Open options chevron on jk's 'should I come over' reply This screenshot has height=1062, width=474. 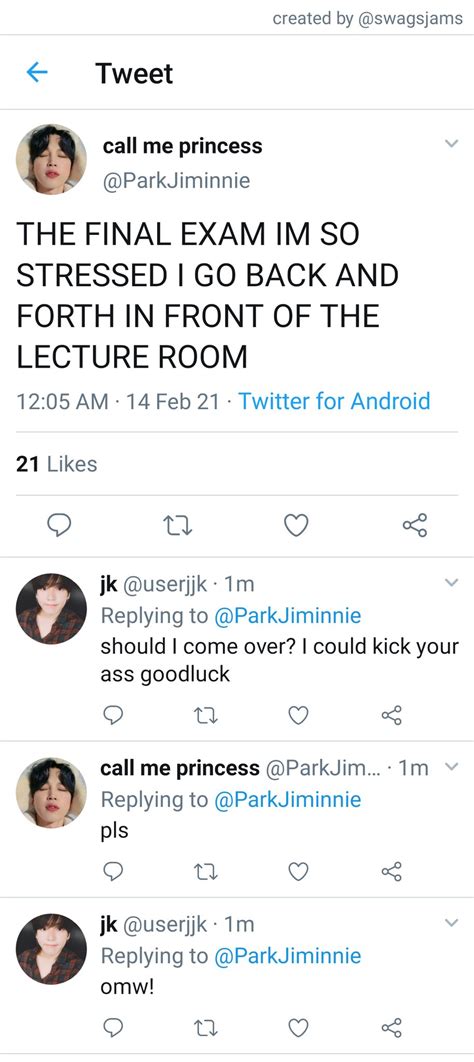click(451, 583)
